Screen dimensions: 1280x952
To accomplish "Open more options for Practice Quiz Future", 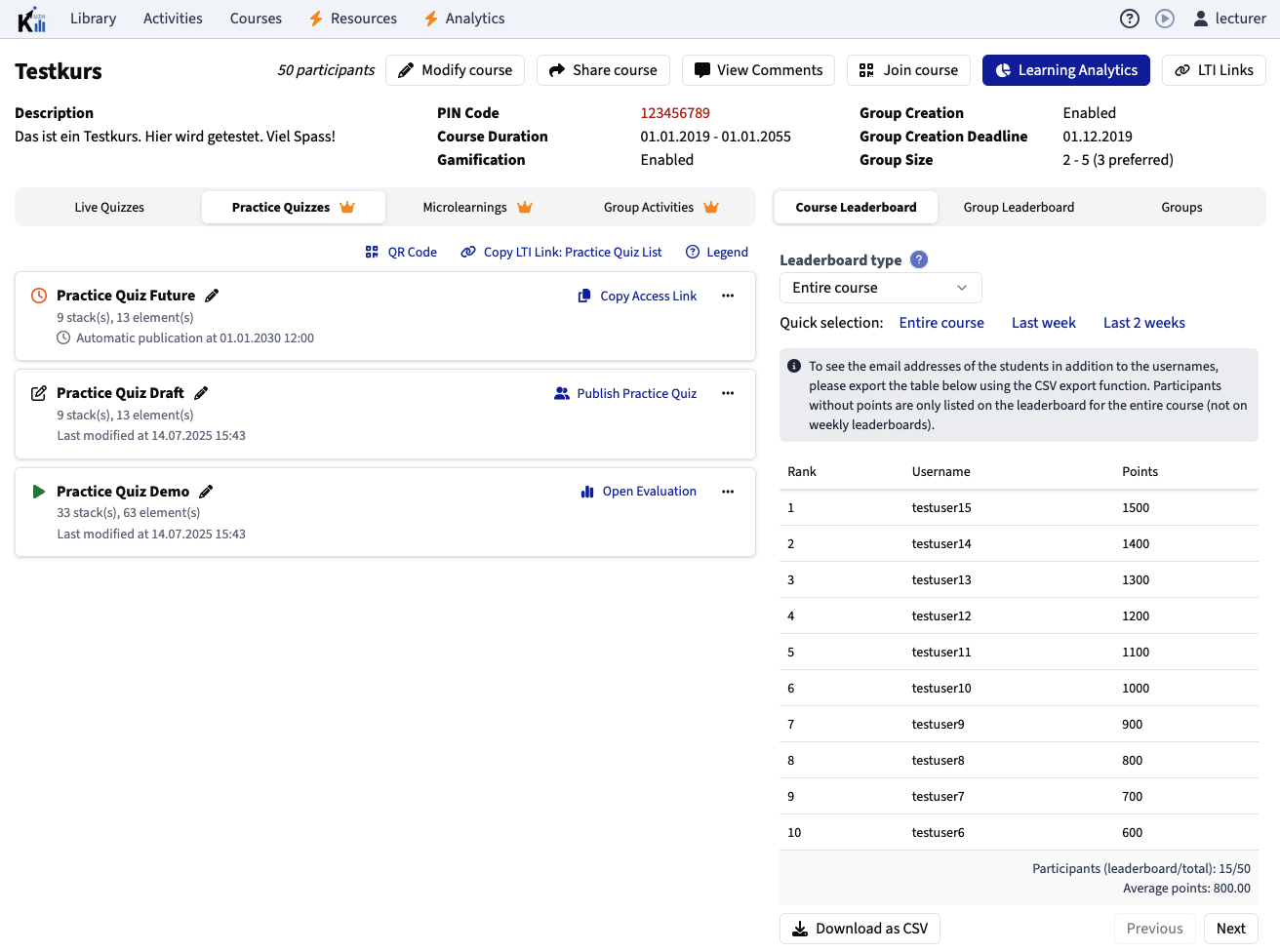I will tap(728, 296).
